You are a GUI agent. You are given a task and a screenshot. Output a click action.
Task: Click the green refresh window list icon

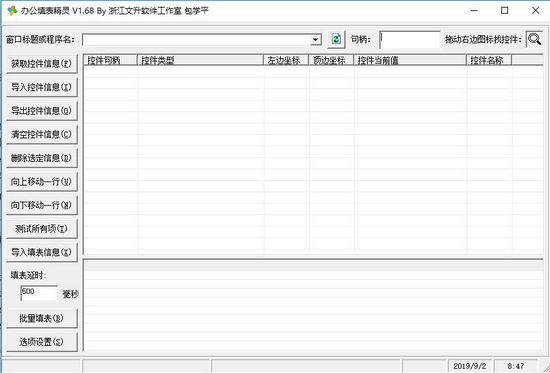pyautogui.click(x=336, y=39)
